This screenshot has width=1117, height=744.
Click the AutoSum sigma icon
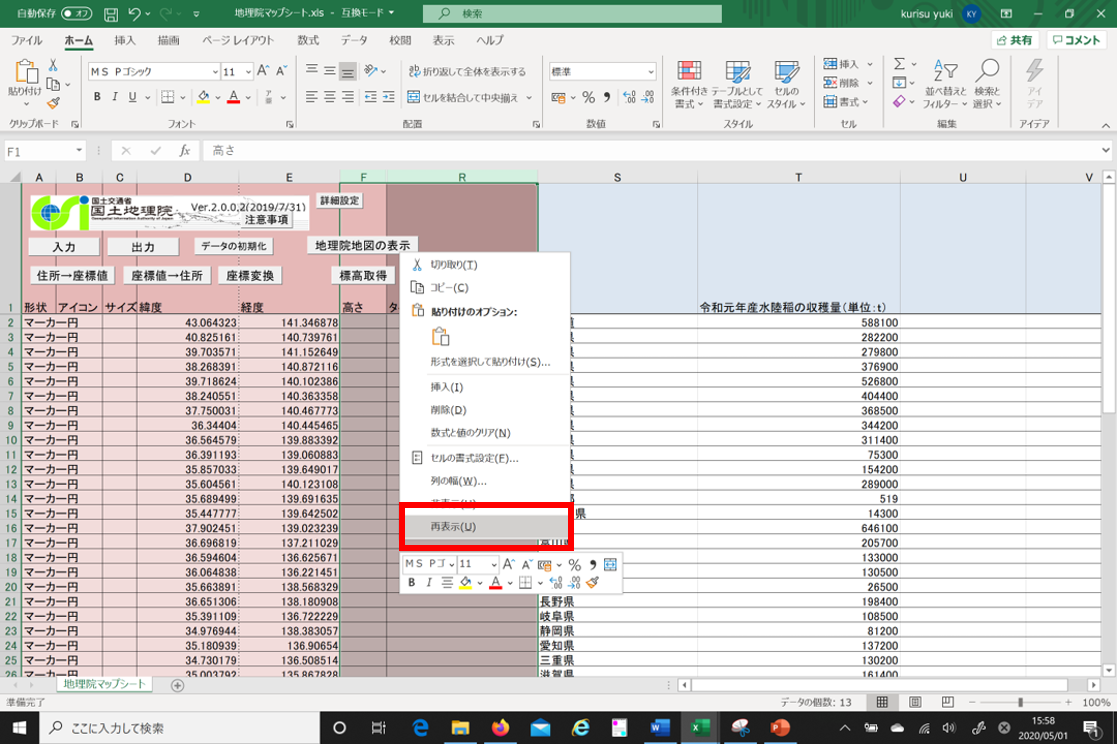point(900,64)
